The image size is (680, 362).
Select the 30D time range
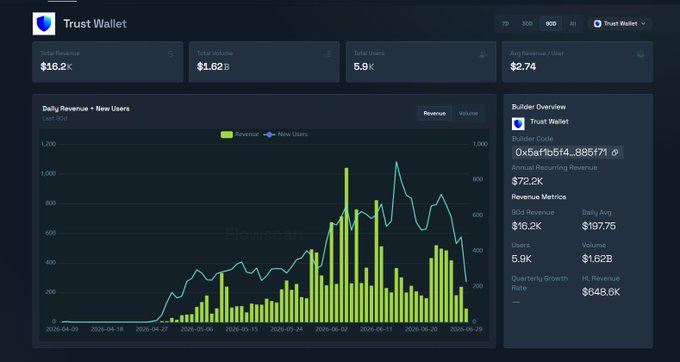click(x=527, y=24)
